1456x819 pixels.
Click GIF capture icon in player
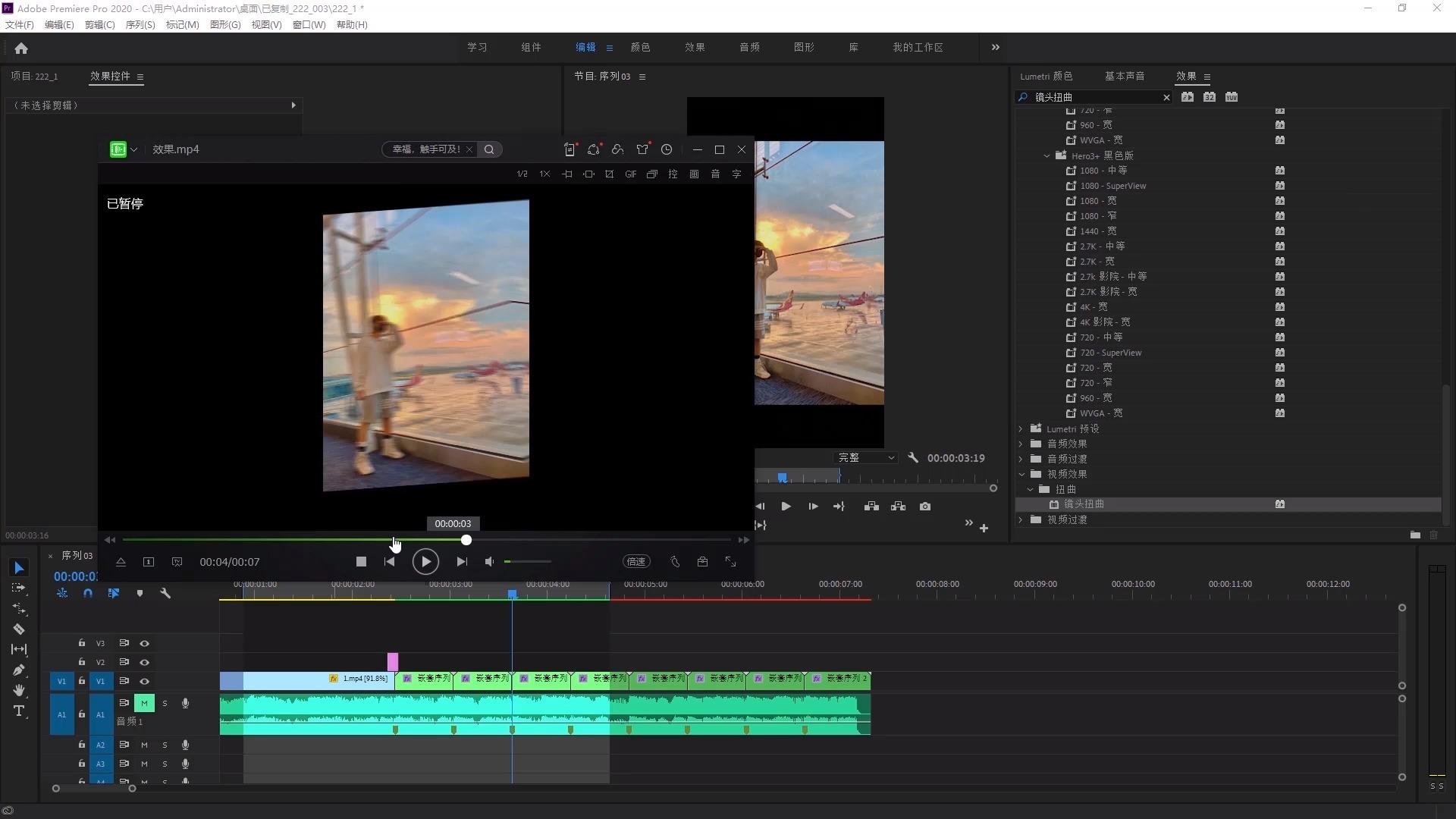pos(630,174)
